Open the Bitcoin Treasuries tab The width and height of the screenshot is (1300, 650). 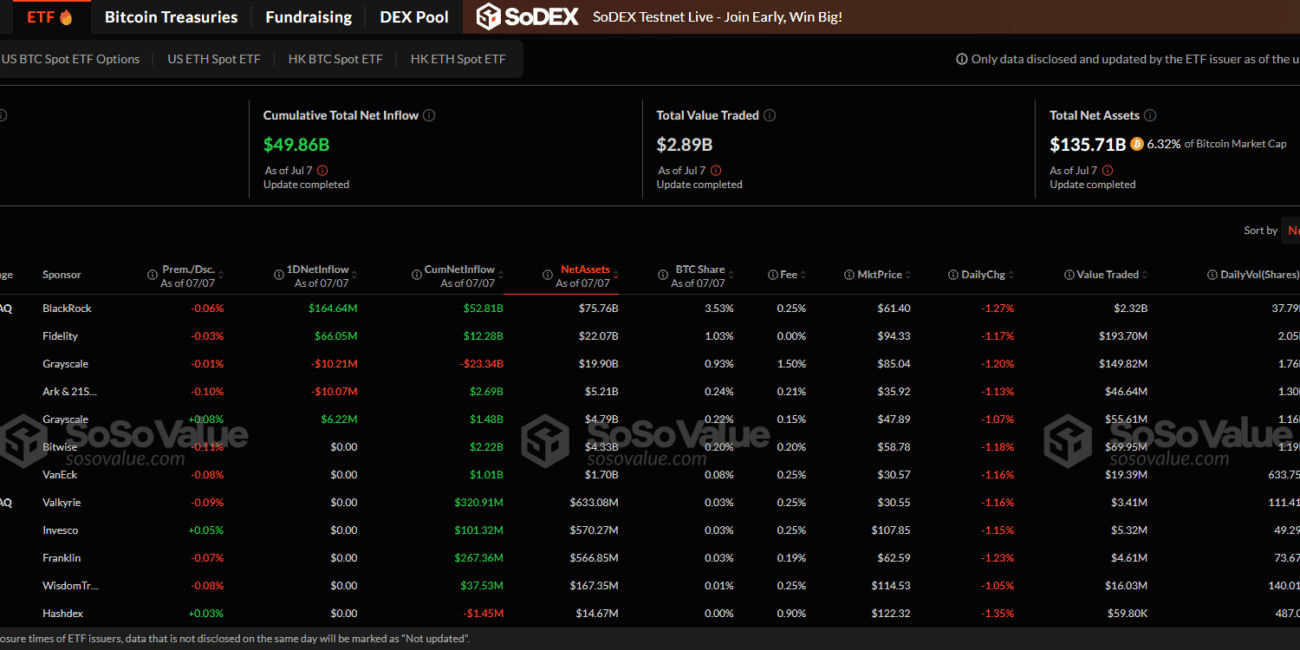pos(171,17)
